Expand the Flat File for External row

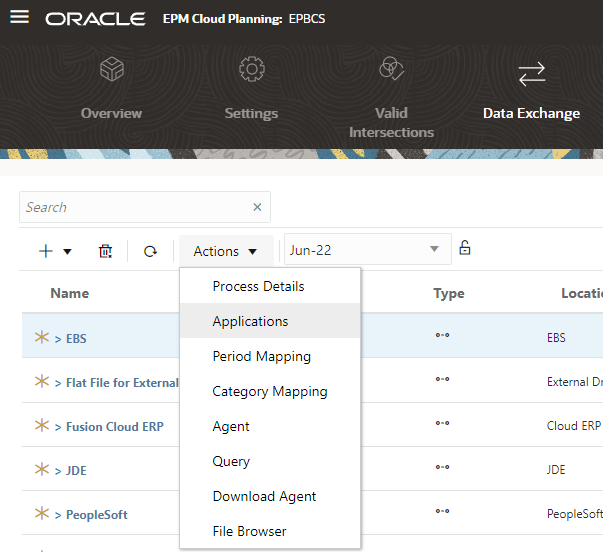(x=58, y=383)
